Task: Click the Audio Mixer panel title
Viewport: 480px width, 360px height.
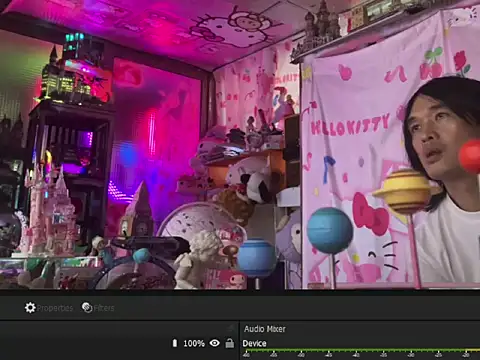Action: coord(265,329)
